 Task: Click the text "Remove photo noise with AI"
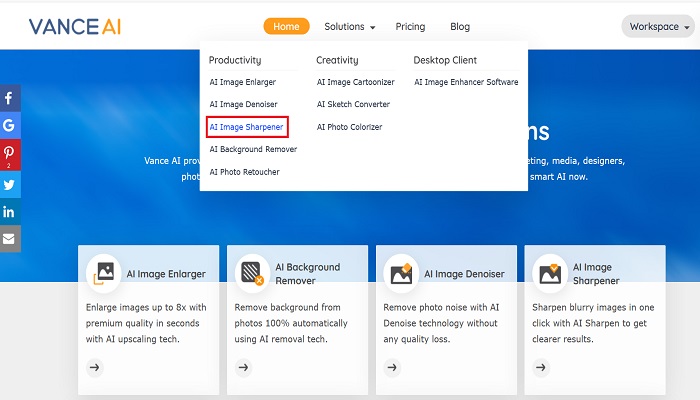click(x=441, y=308)
